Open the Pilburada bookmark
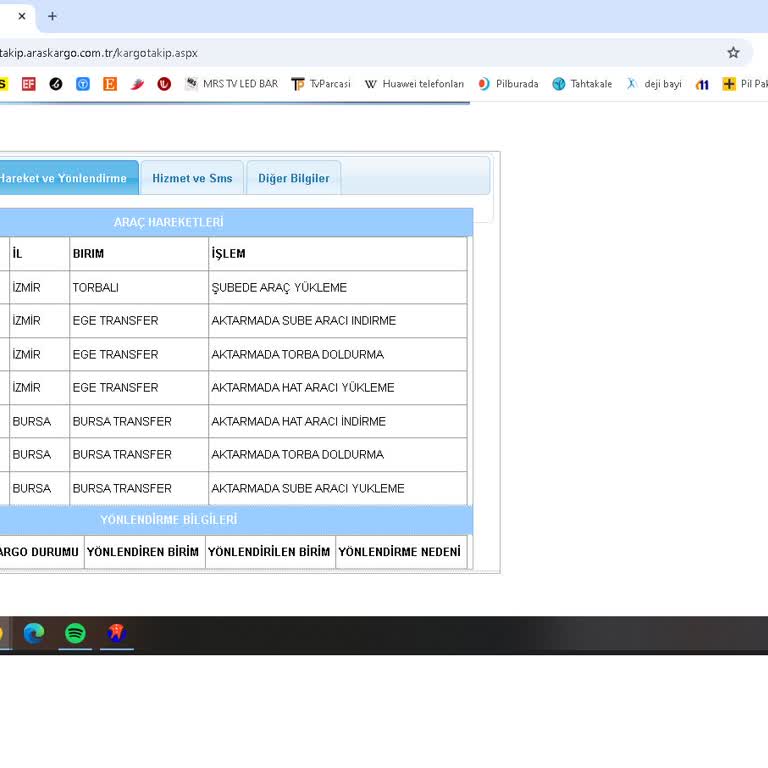 pyautogui.click(x=508, y=84)
